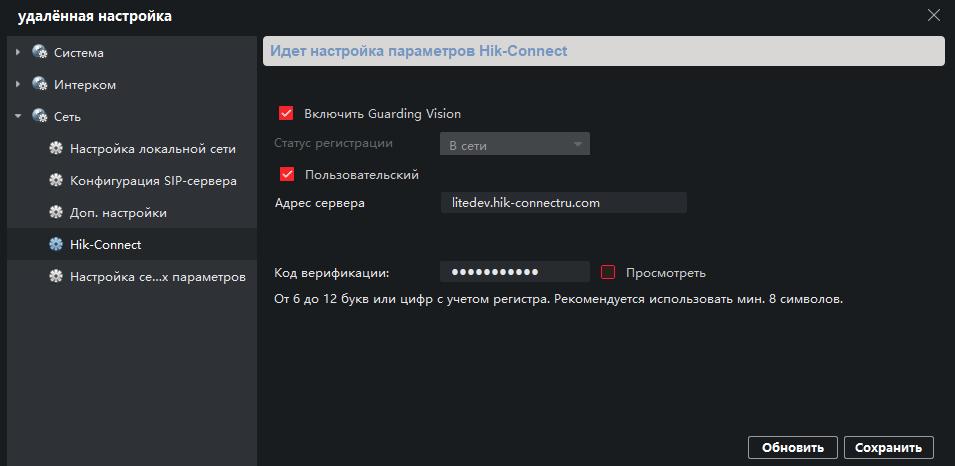Click the Сохранить button
The image size is (955, 466).
(889, 448)
